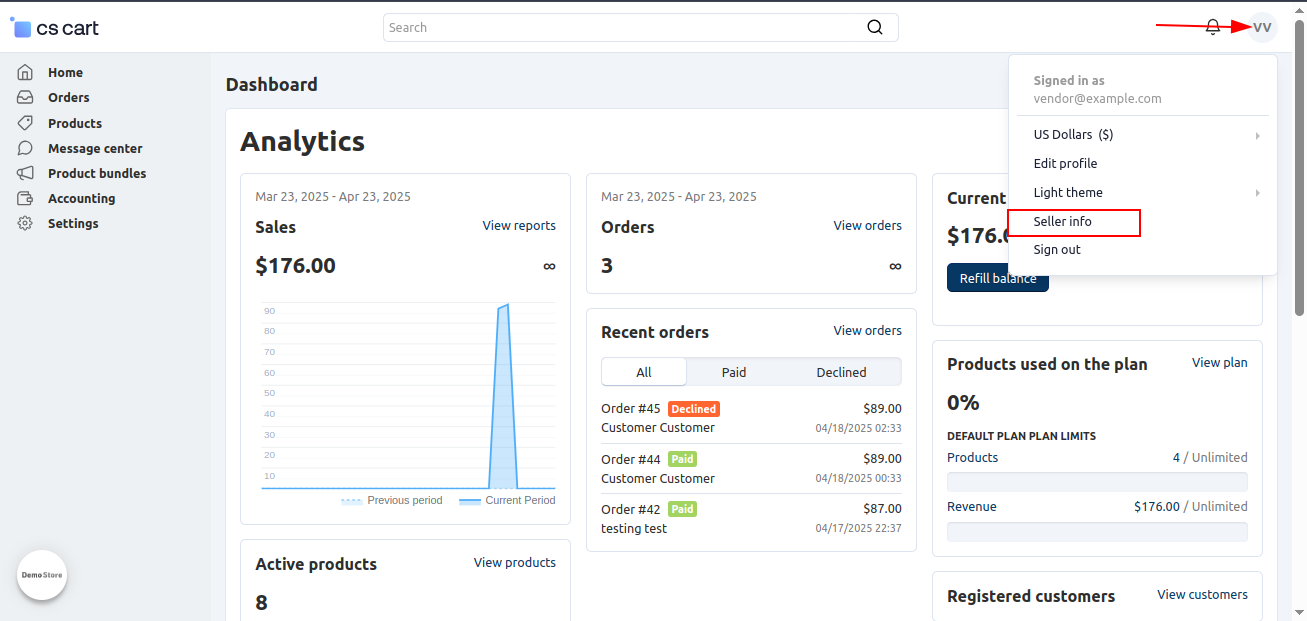This screenshot has width=1307, height=621.
Task: Open the Demo Store floating bubble
Action: (x=41, y=575)
